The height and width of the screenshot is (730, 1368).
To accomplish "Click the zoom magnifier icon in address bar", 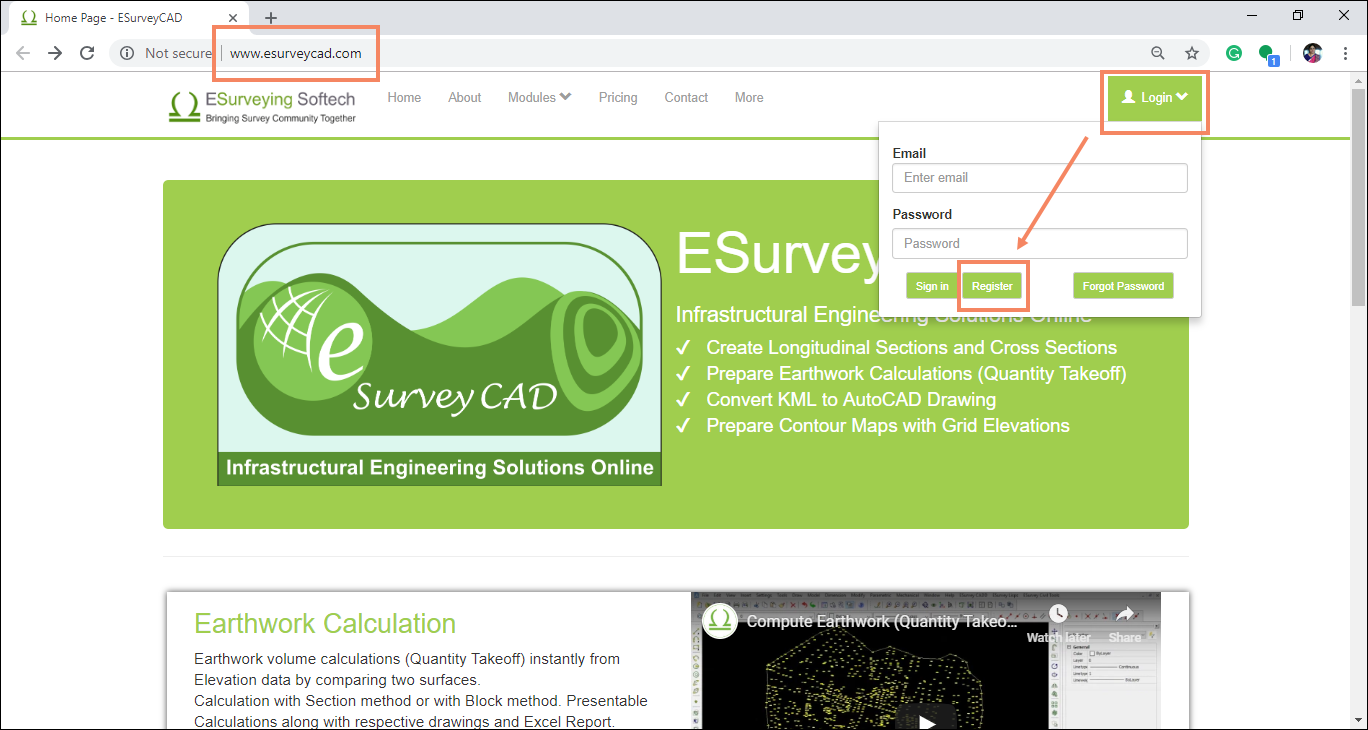I will click(x=1158, y=53).
